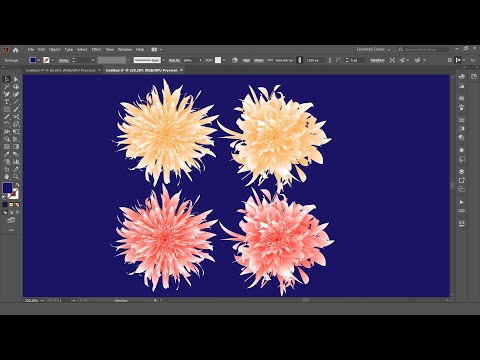Open the arrange documents dropdown
This screenshot has height=360, width=480.
[156, 49]
